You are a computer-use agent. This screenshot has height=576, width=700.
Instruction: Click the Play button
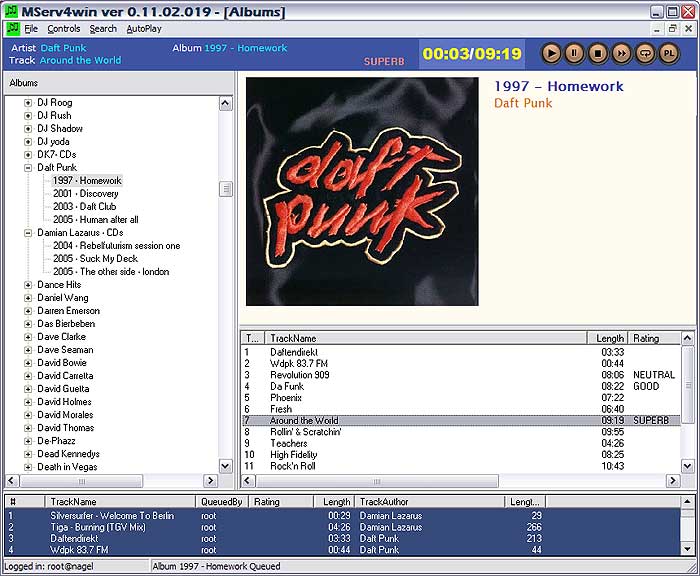pyautogui.click(x=551, y=54)
